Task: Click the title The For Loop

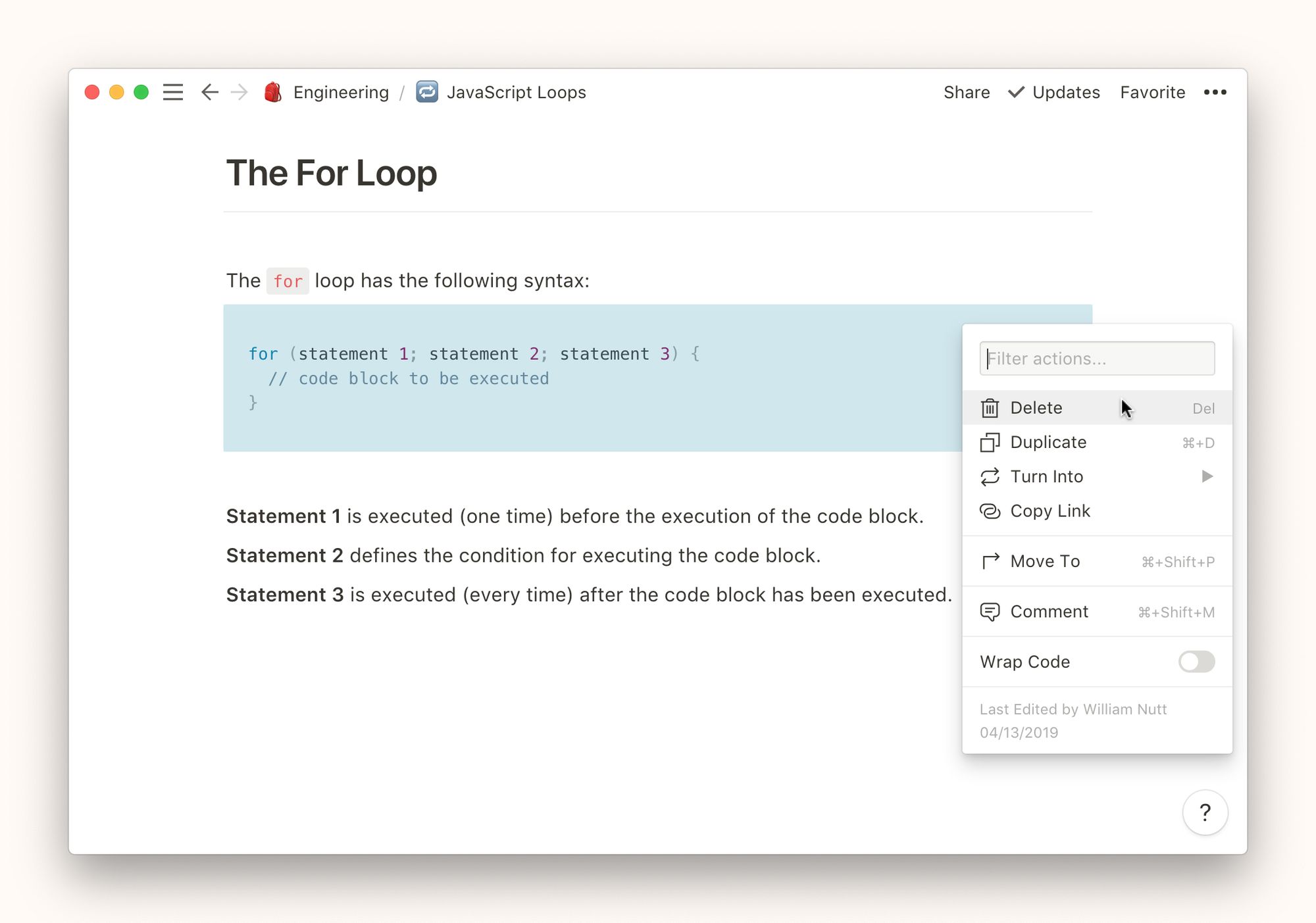Action: coord(332,173)
